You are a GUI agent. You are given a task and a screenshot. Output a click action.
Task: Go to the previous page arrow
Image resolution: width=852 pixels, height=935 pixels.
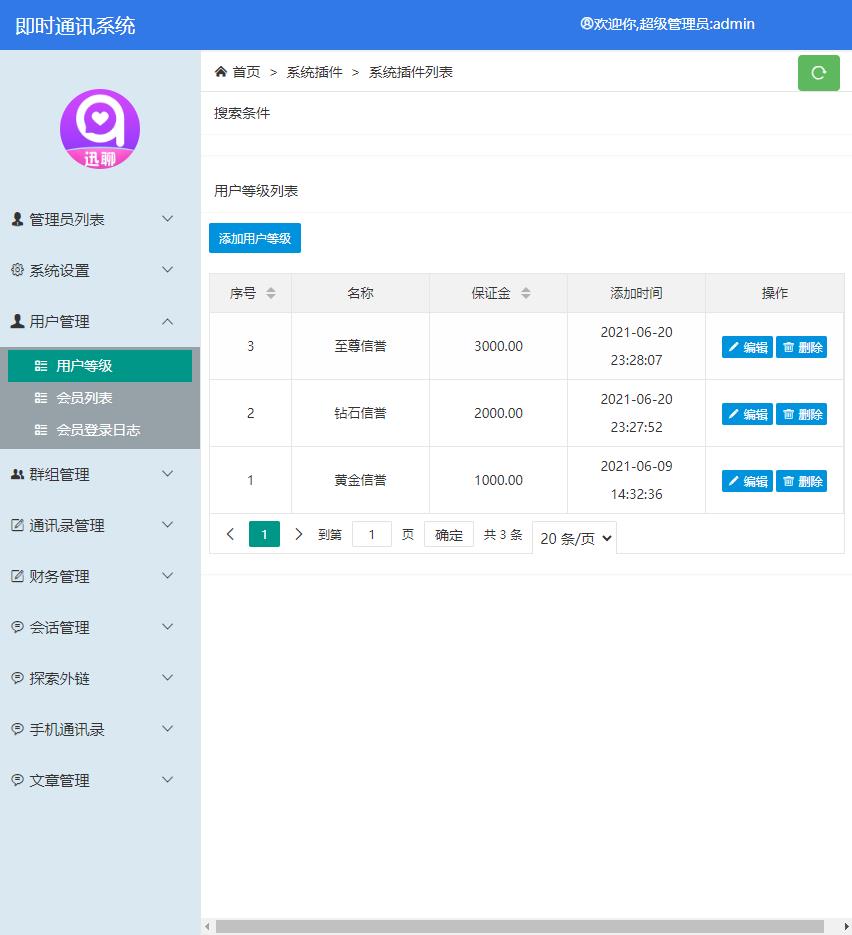(230, 534)
